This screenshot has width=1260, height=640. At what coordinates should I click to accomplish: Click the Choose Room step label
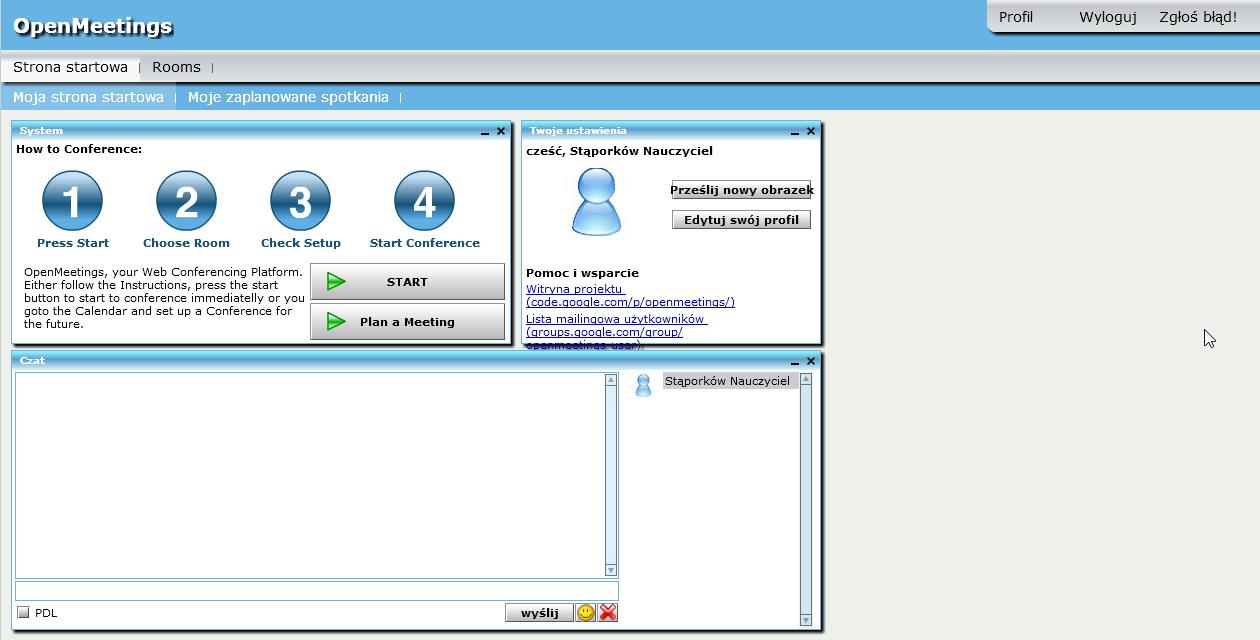coord(186,243)
